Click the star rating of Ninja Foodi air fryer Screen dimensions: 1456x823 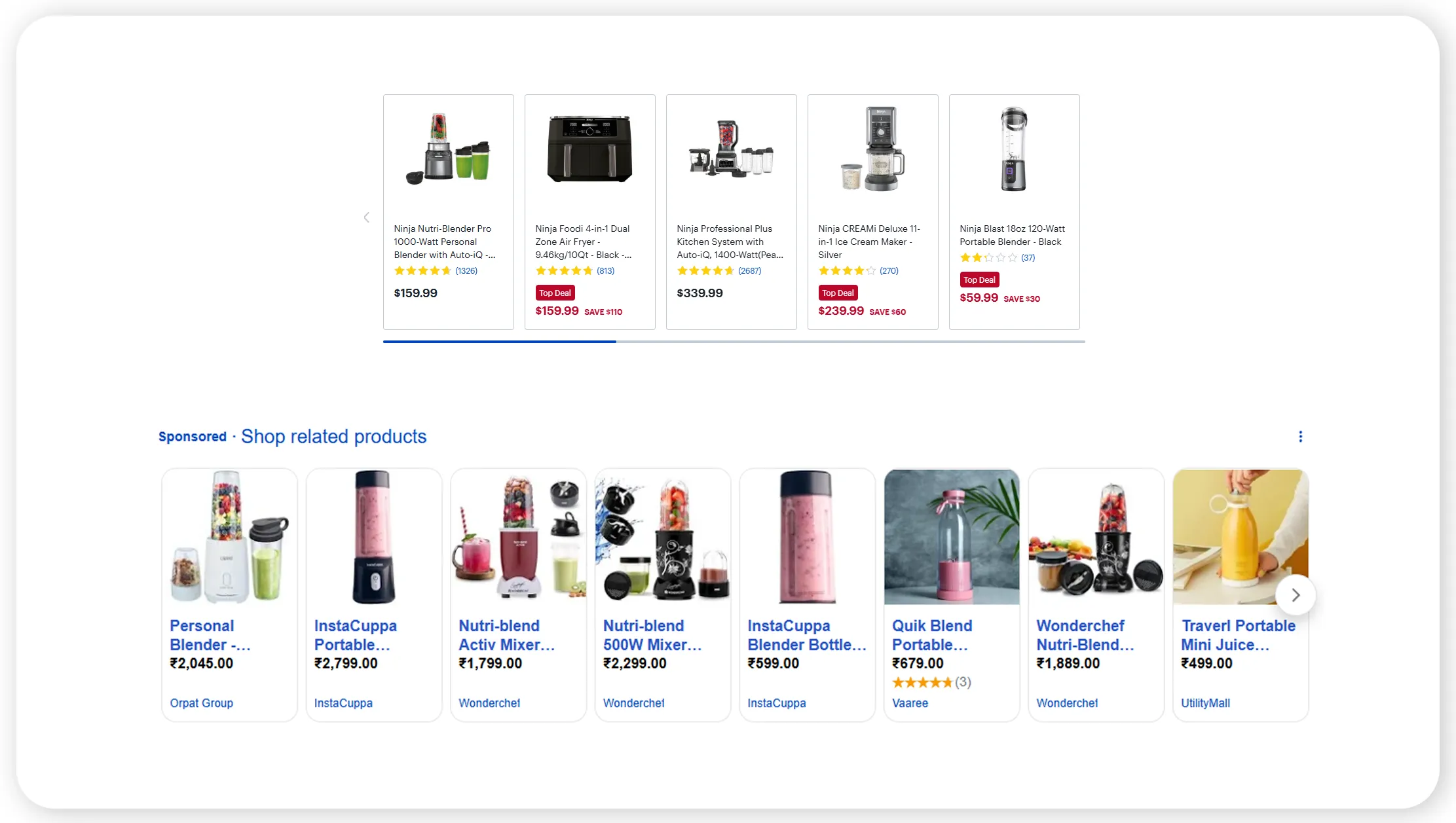(x=564, y=270)
